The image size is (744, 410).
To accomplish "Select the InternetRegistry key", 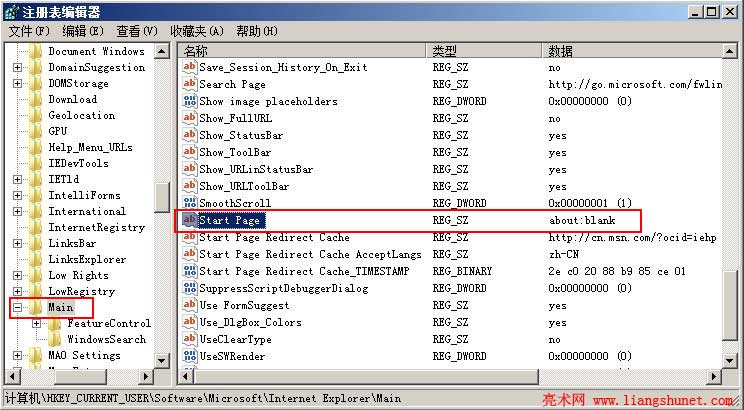I will pos(97,227).
